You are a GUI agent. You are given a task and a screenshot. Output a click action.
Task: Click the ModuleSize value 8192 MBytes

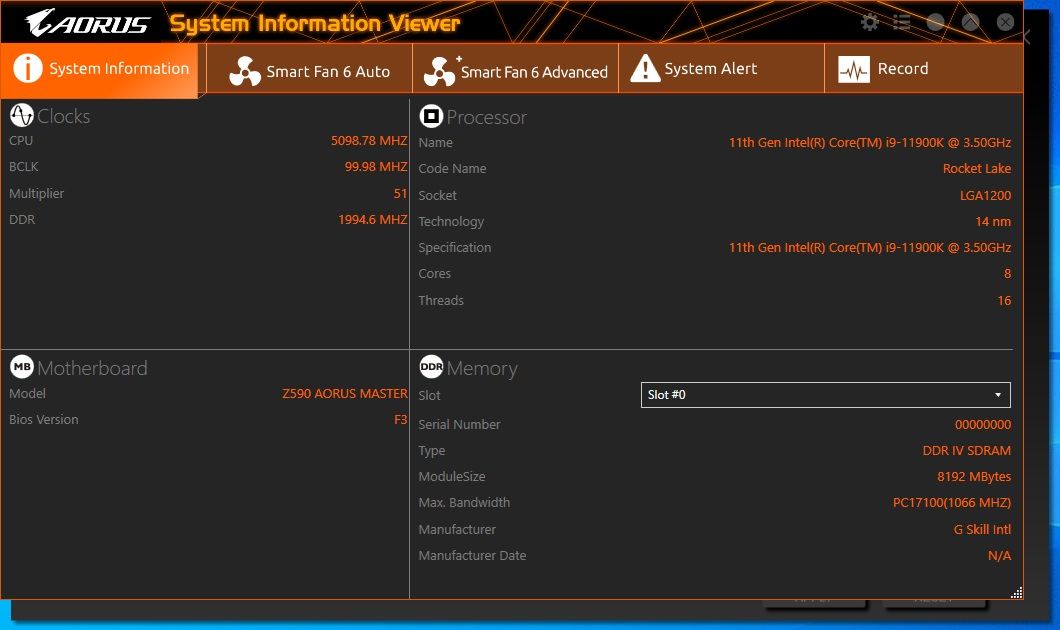coord(974,477)
